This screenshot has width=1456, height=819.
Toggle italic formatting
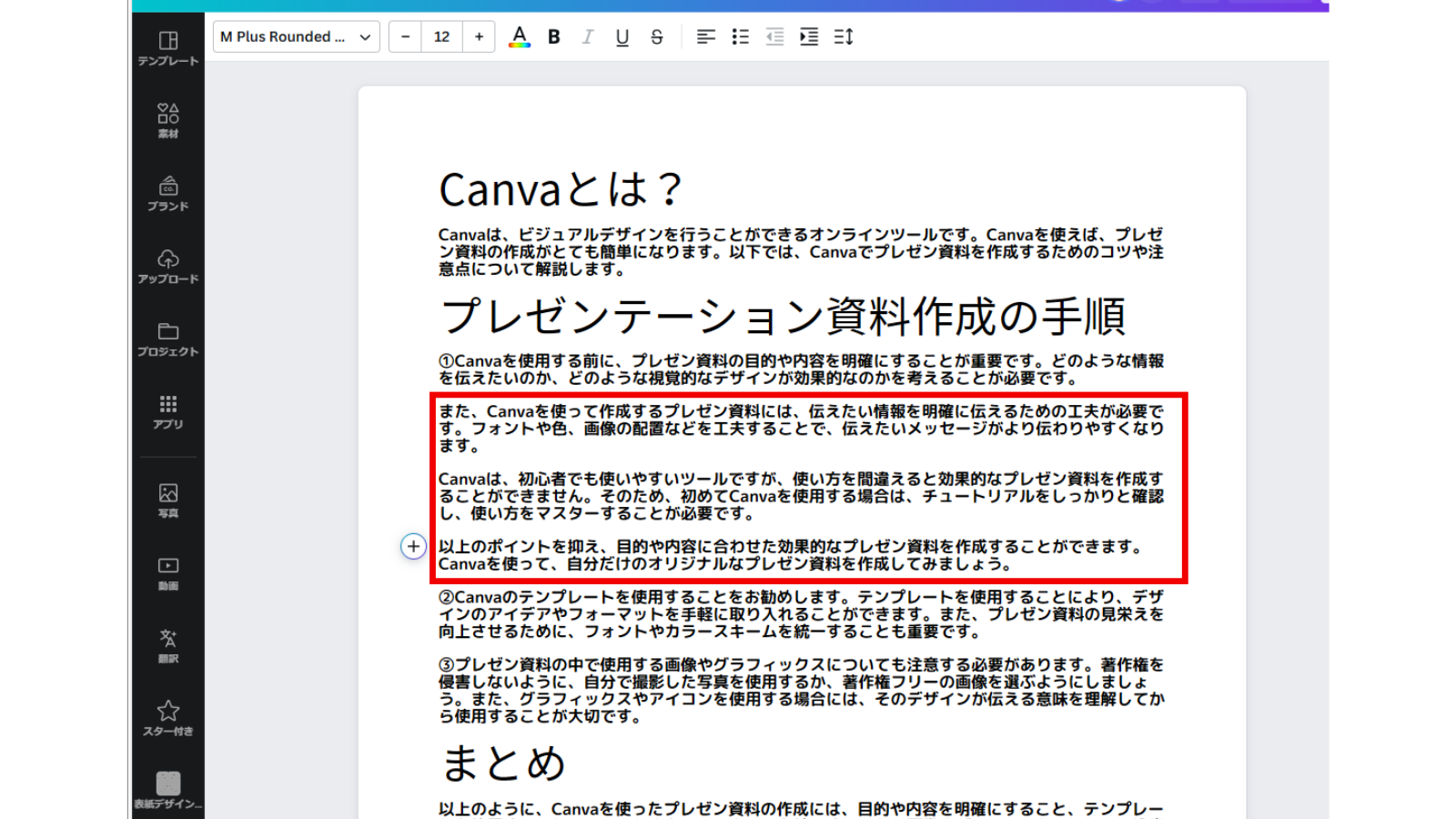(588, 36)
